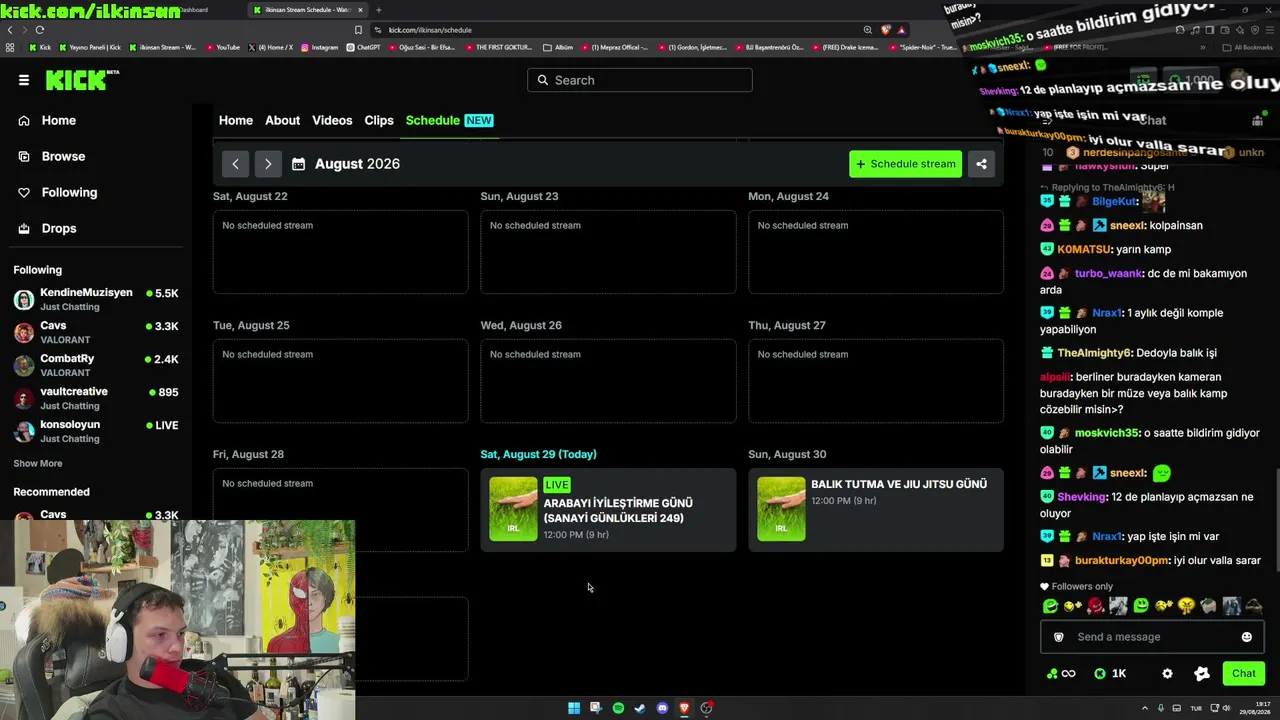Switch to channel Home tab
Screen dimensions: 1280x720
click(x=236, y=120)
